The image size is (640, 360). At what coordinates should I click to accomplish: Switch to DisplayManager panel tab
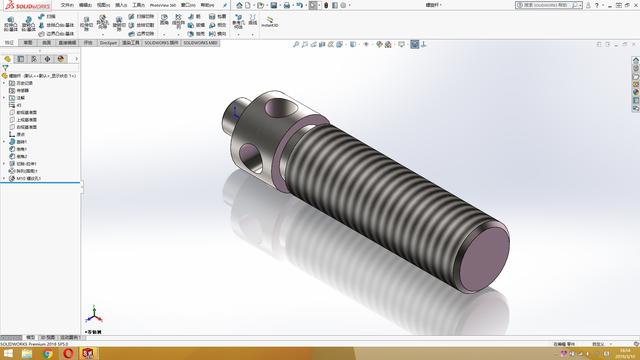[61, 59]
